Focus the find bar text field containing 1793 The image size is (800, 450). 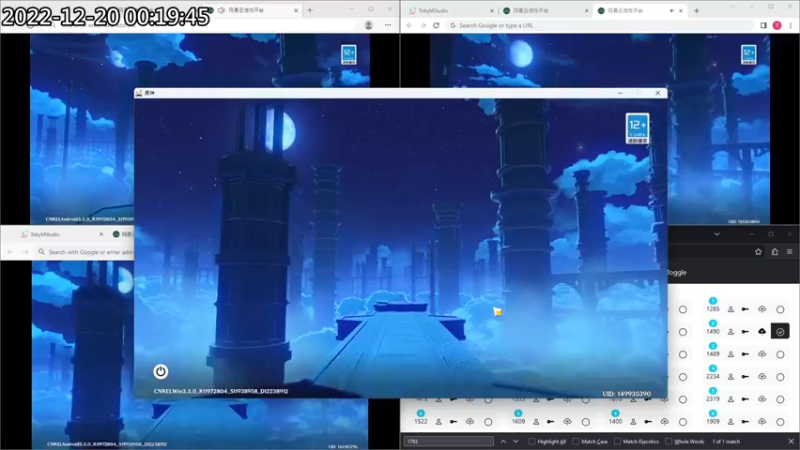point(448,441)
